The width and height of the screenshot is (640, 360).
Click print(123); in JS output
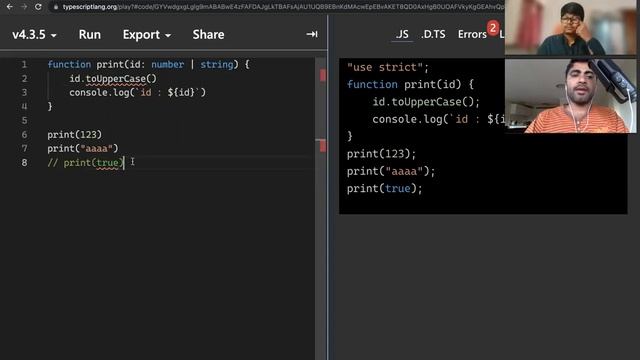381,154
